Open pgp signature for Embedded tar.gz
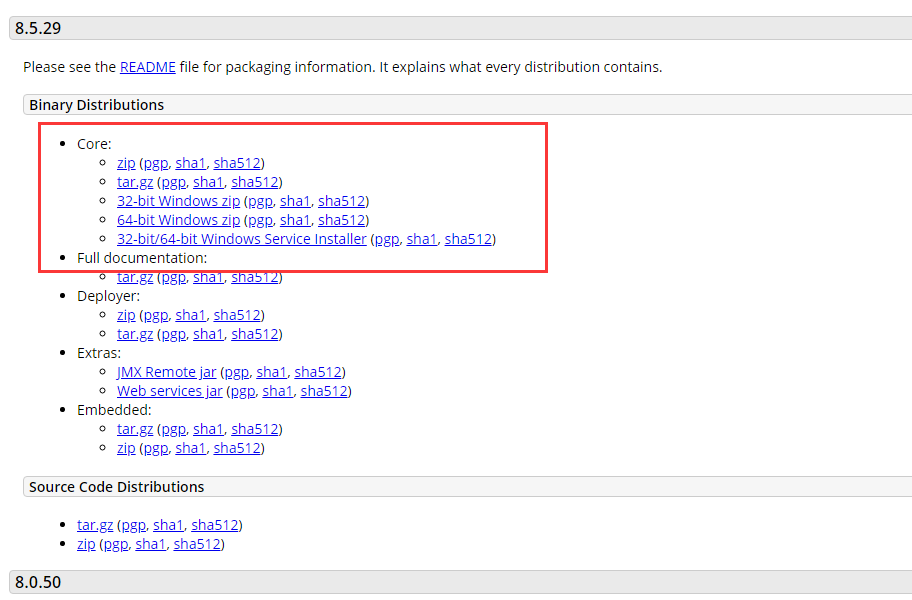This screenshot has height=600, width=912. [174, 429]
